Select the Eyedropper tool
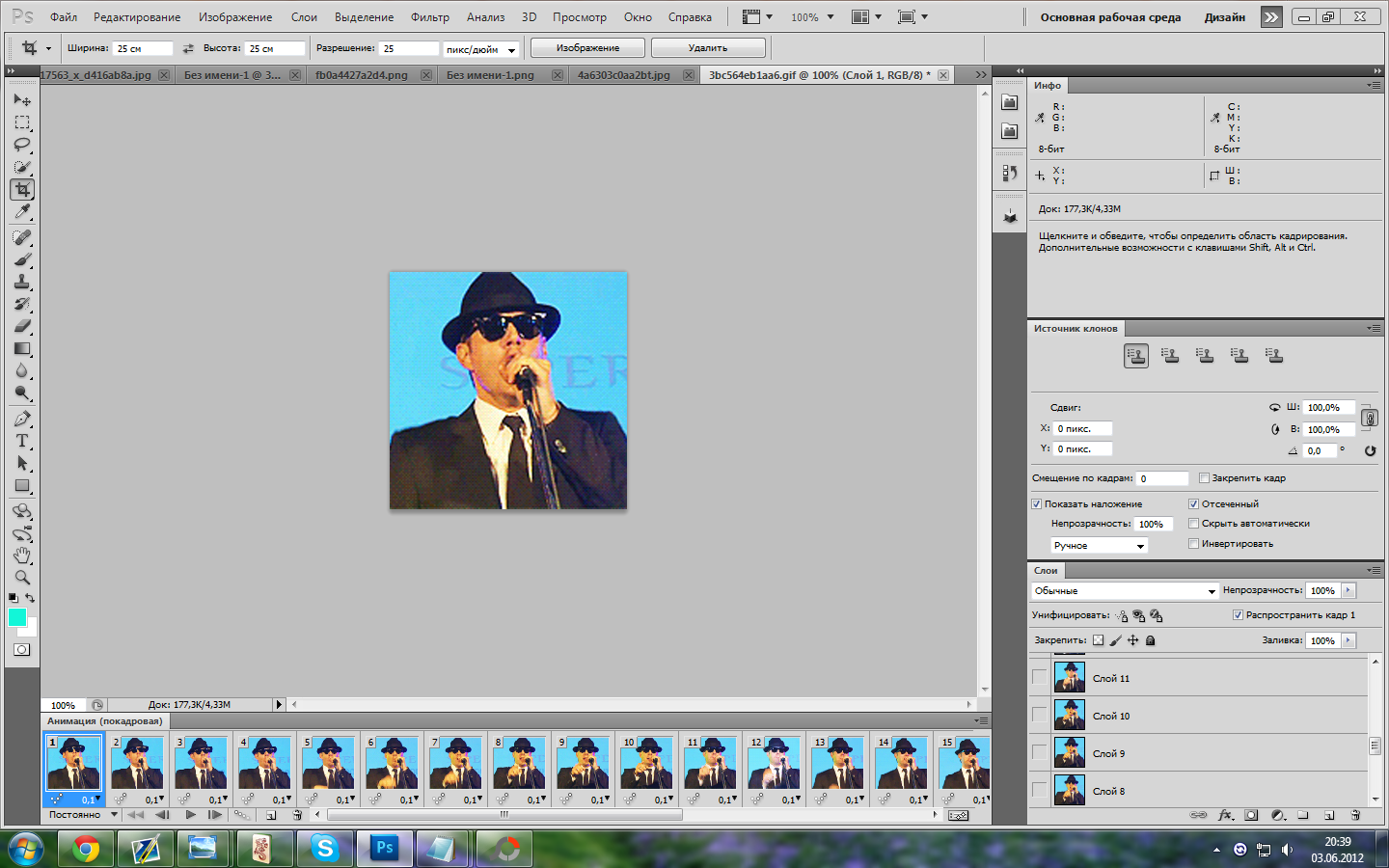The width and height of the screenshot is (1389, 868). [22, 212]
